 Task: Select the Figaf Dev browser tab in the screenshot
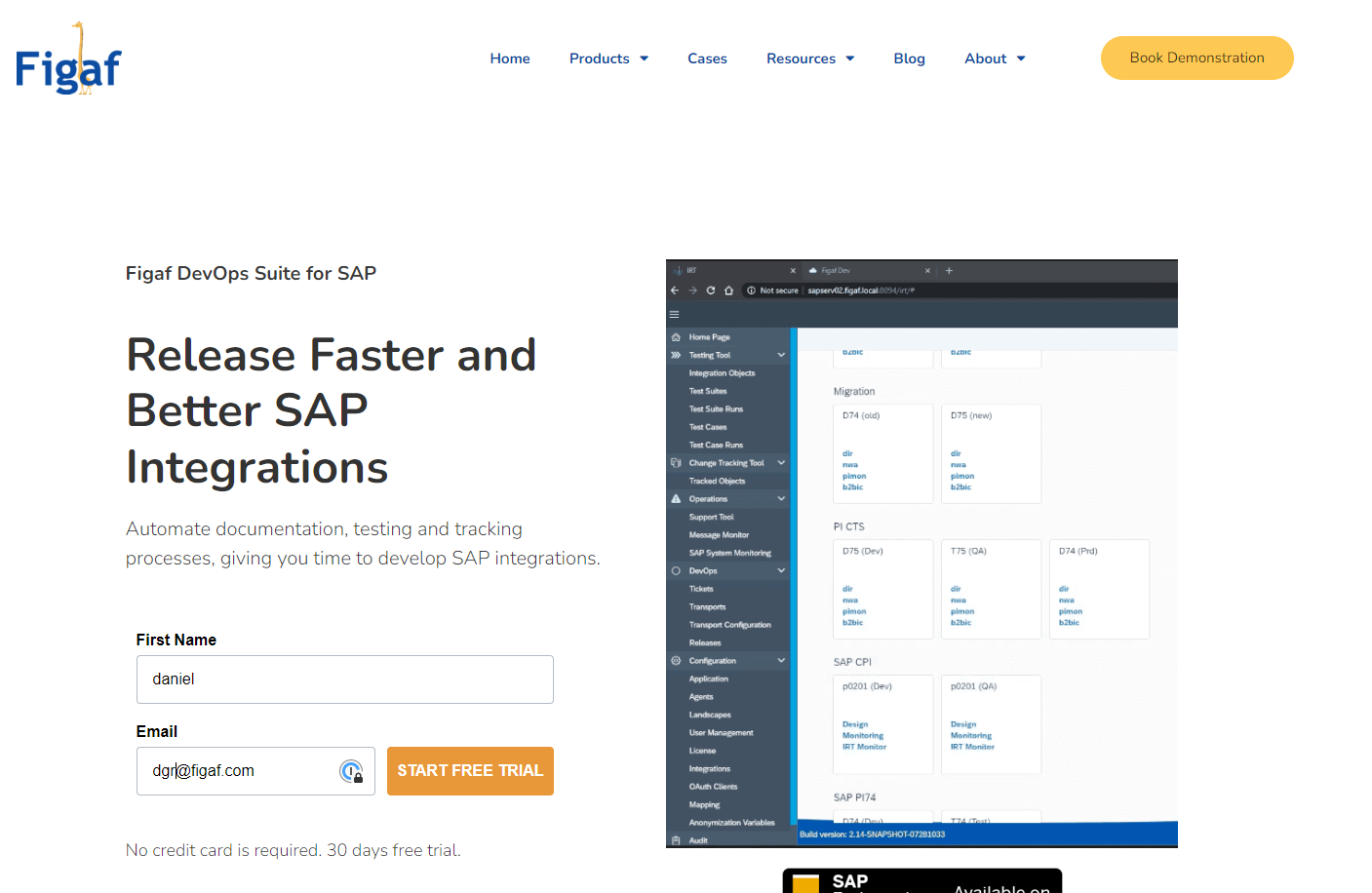click(x=871, y=271)
